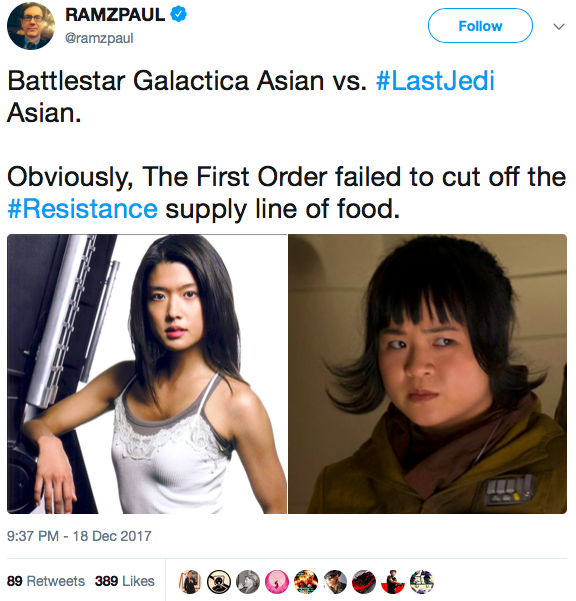Open the #LastJedi hashtag
Image resolution: width=576 pixels, height=601 pixels.
point(435,81)
